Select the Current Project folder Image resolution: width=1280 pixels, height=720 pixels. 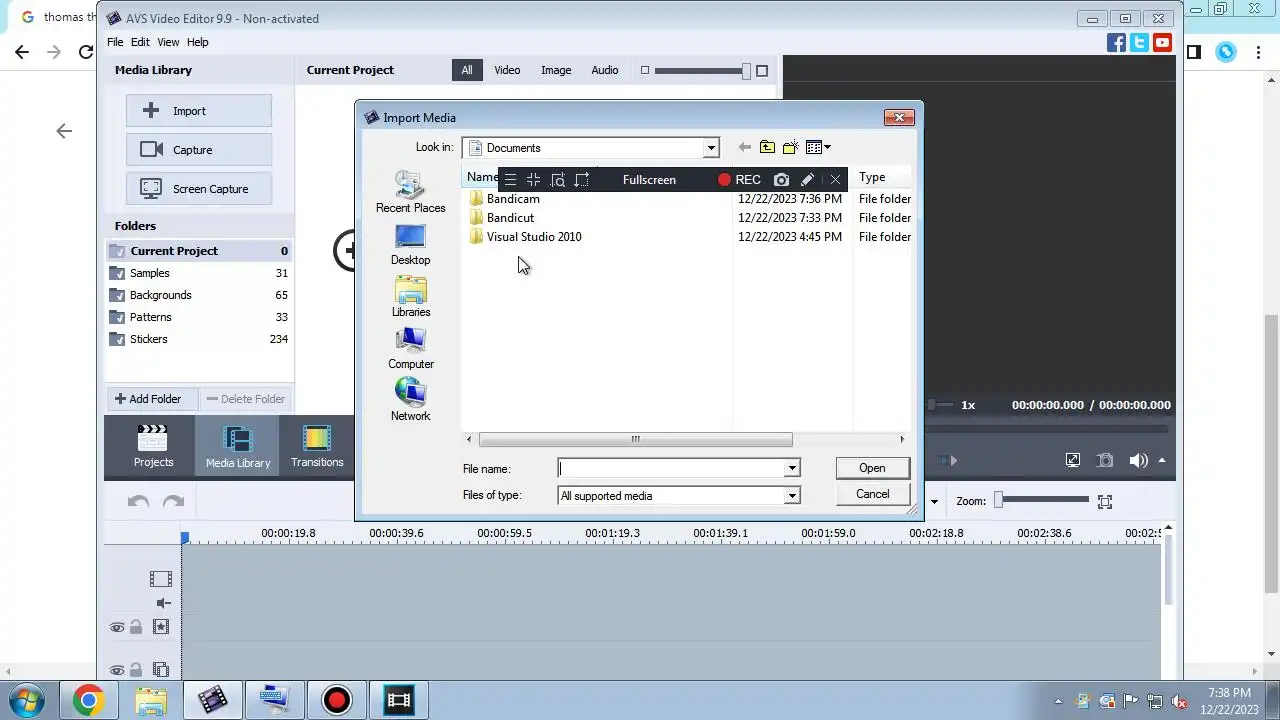(x=199, y=251)
